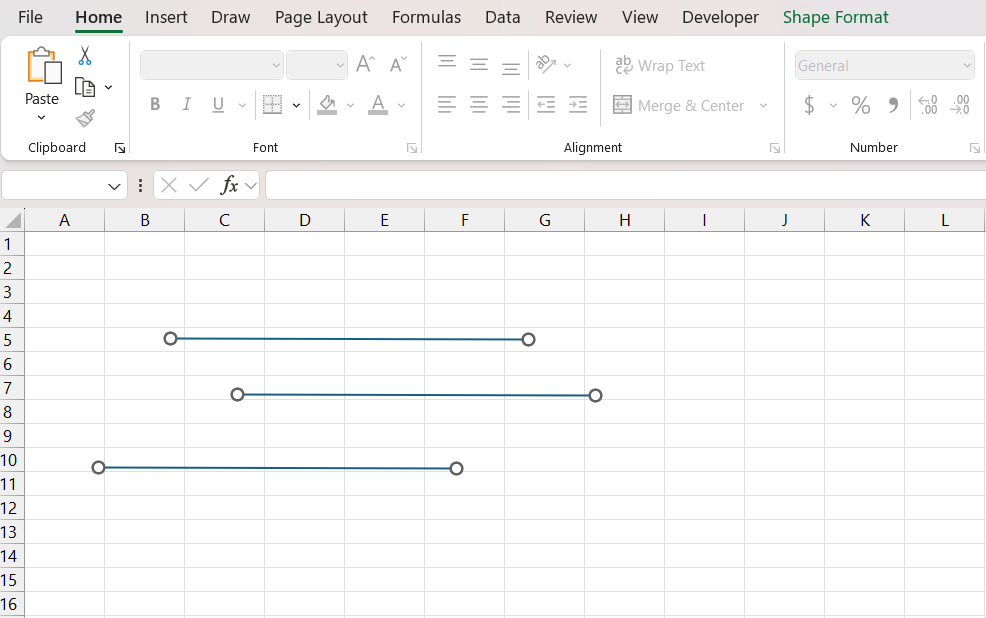This screenshot has width=986, height=618.
Task: Click the formula cancel X icon
Action: 169,185
